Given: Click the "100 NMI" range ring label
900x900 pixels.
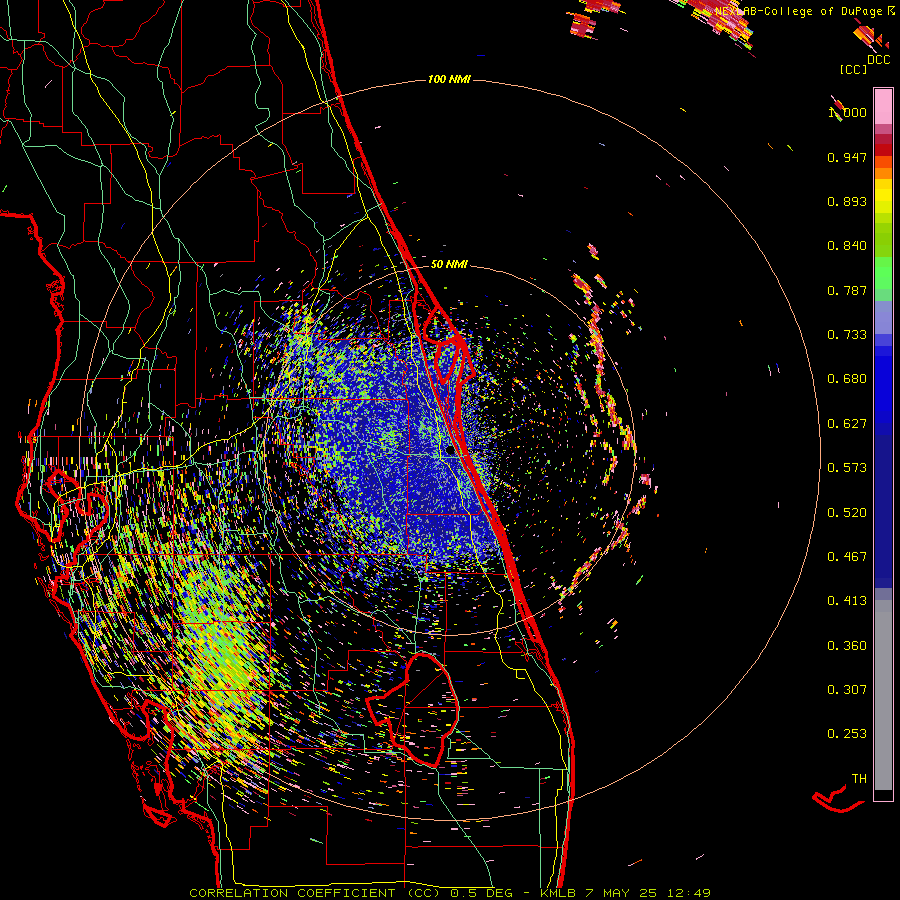Looking at the screenshot, I should pyautogui.click(x=449, y=79).
